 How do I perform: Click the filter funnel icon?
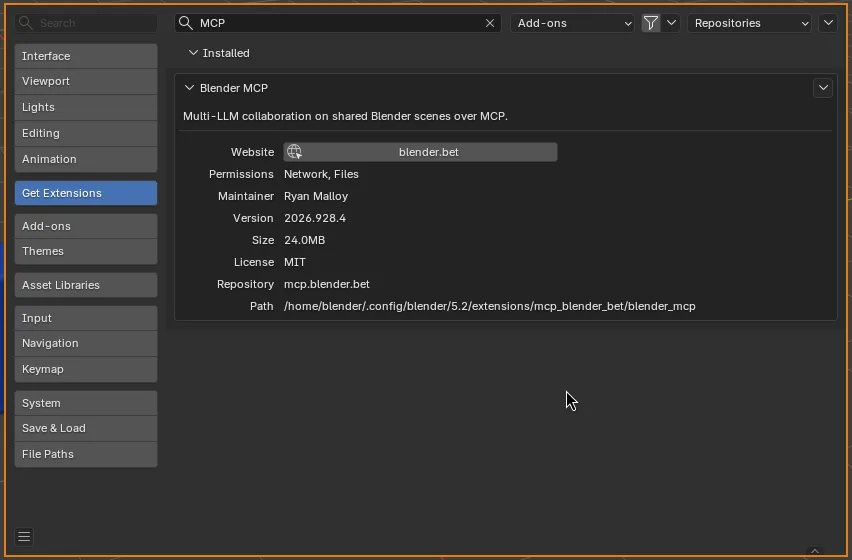(x=650, y=23)
